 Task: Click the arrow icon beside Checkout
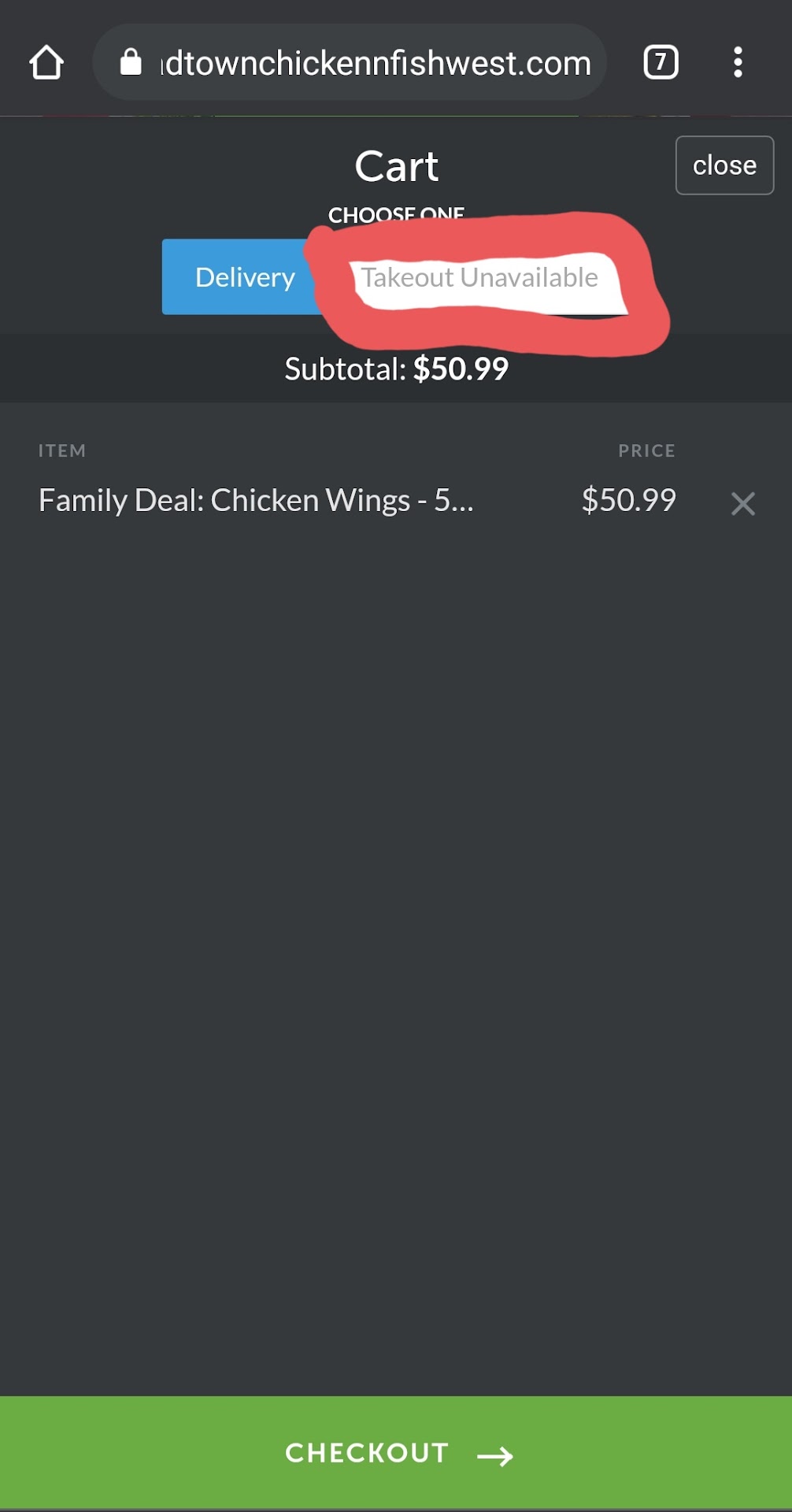[495, 1456]
